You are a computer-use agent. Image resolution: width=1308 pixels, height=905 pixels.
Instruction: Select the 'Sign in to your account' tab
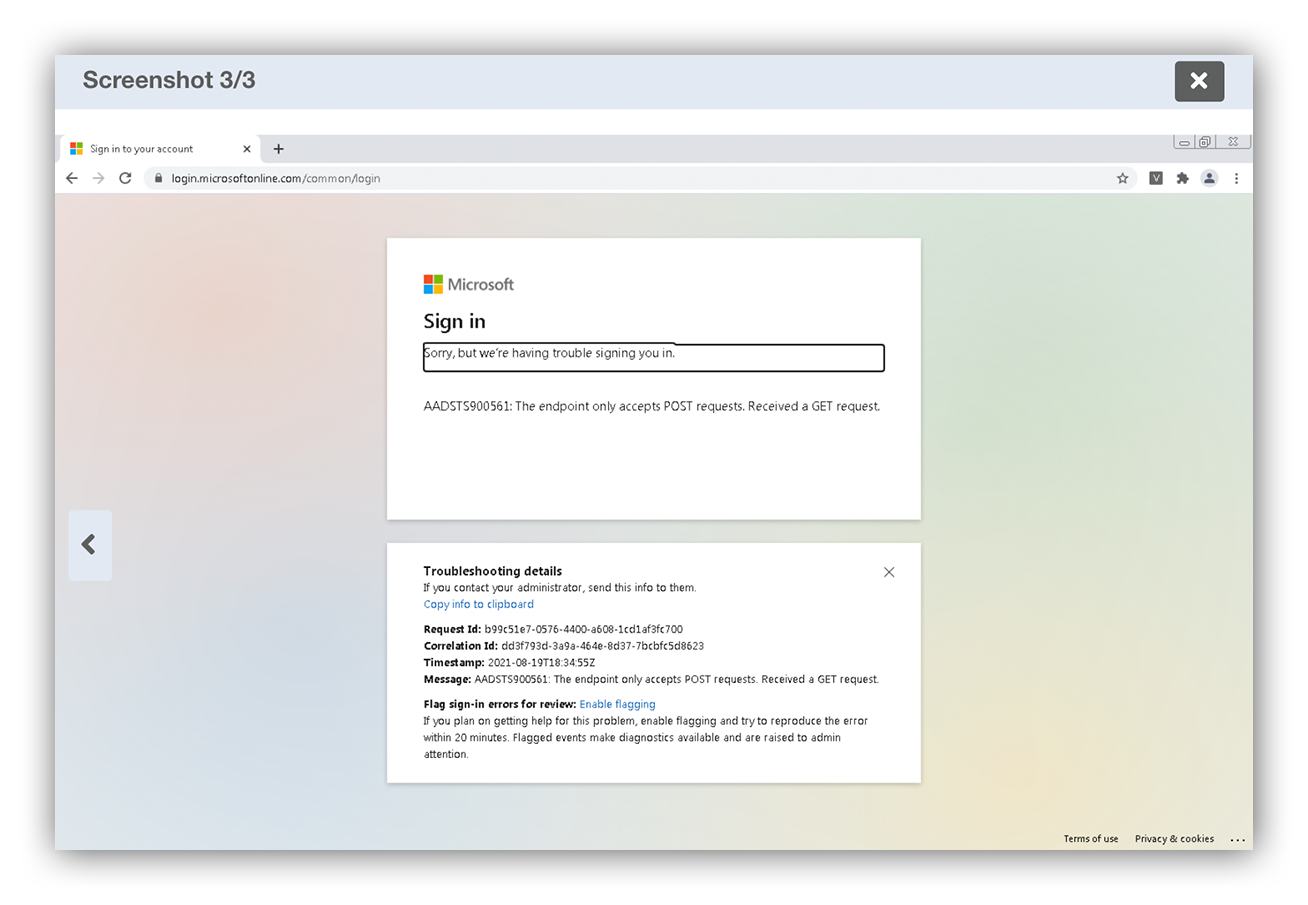[x=160, y=149]
